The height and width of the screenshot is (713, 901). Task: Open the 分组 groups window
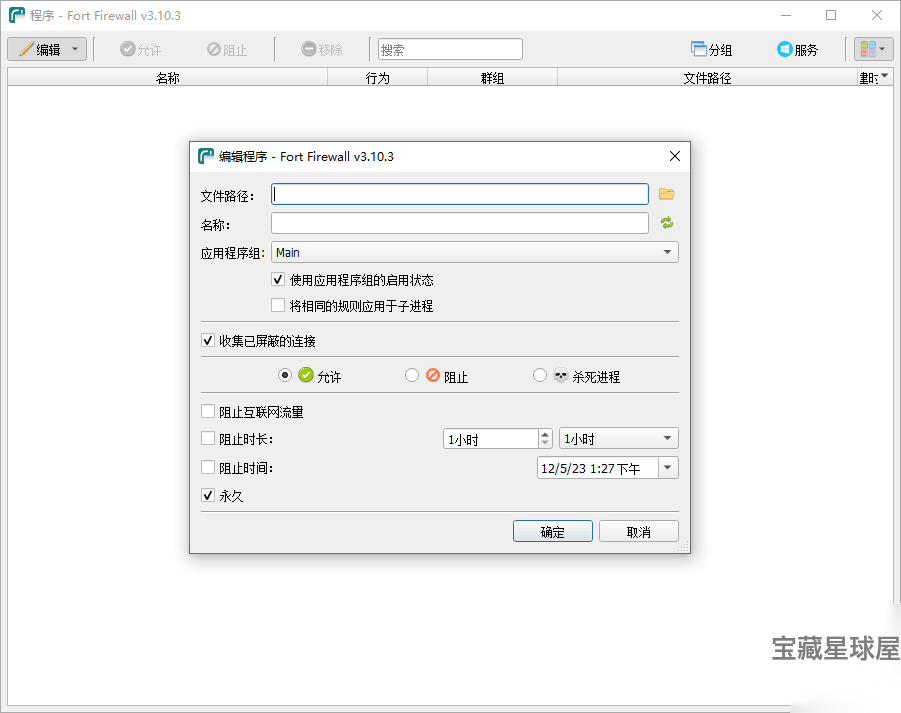coord(711,49)
